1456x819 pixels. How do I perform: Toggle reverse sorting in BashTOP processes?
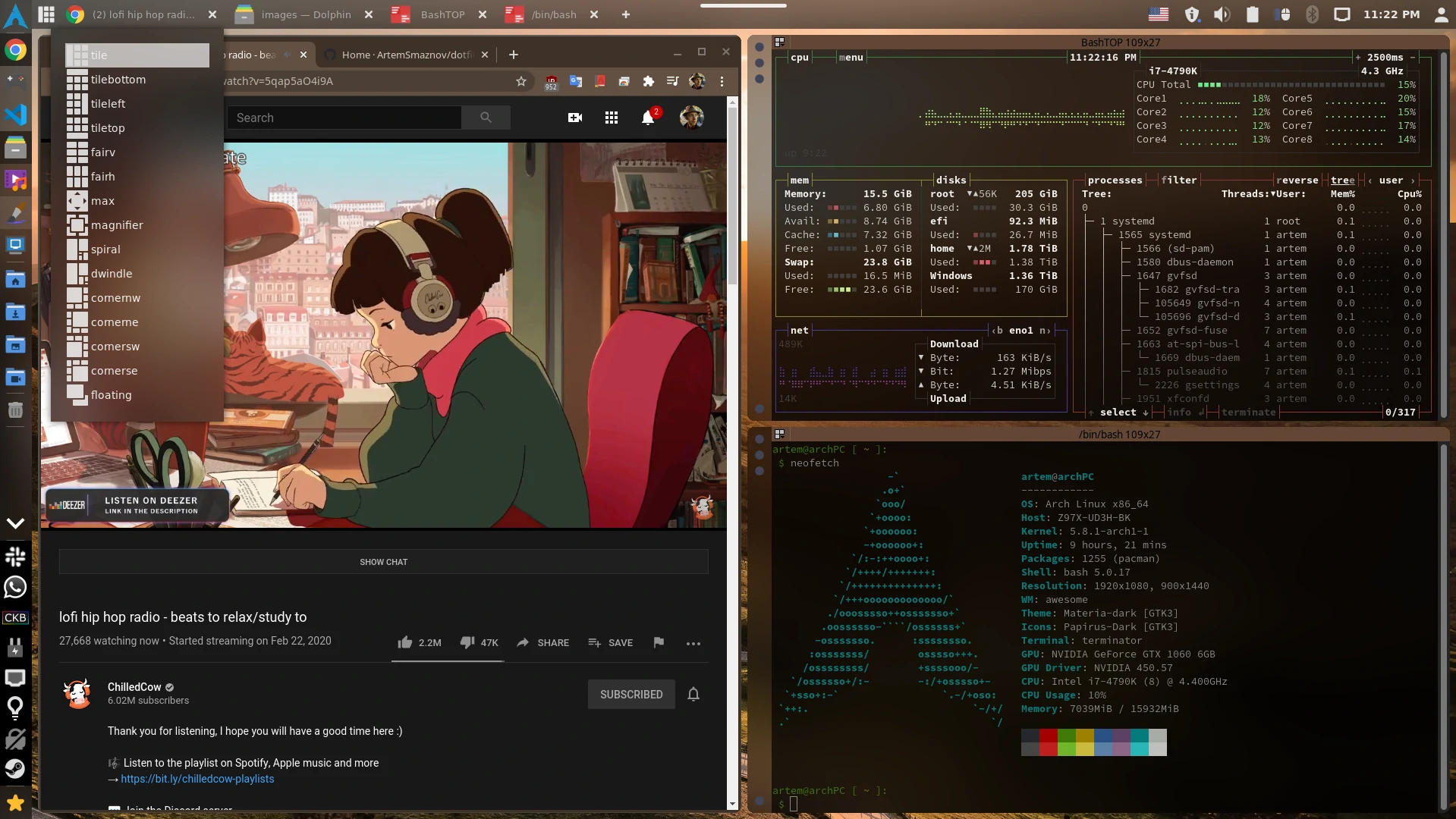click(1297, 180)
